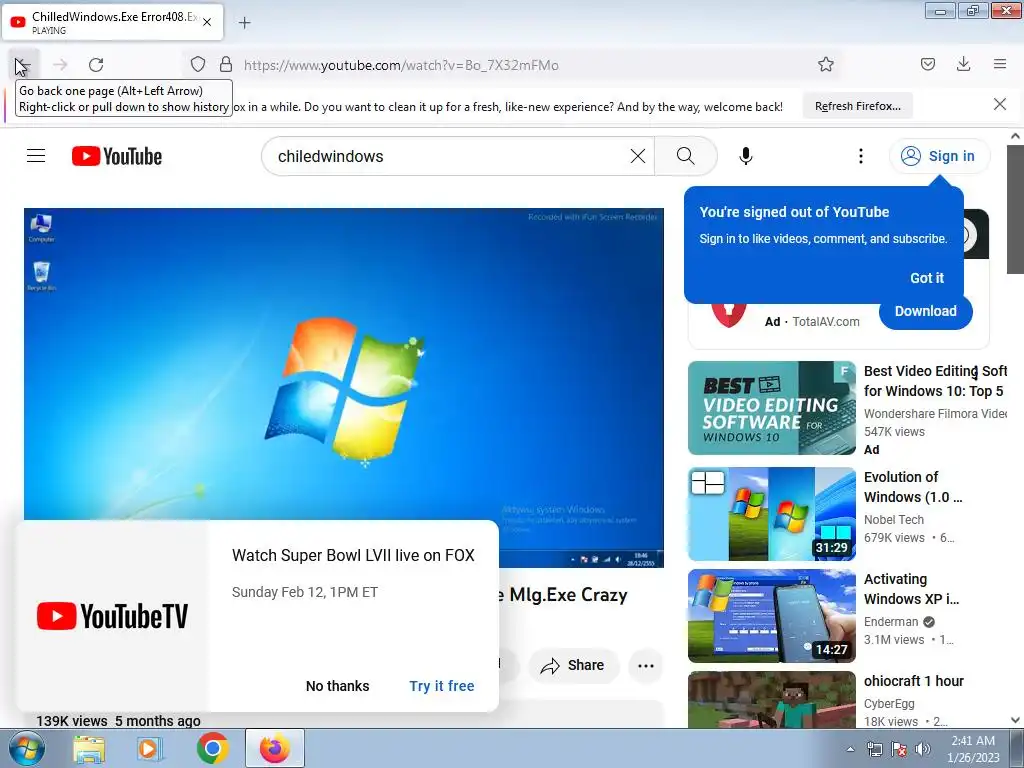Show hidden system tray icons
This screenshot has height=768, width=1024.
850,749
